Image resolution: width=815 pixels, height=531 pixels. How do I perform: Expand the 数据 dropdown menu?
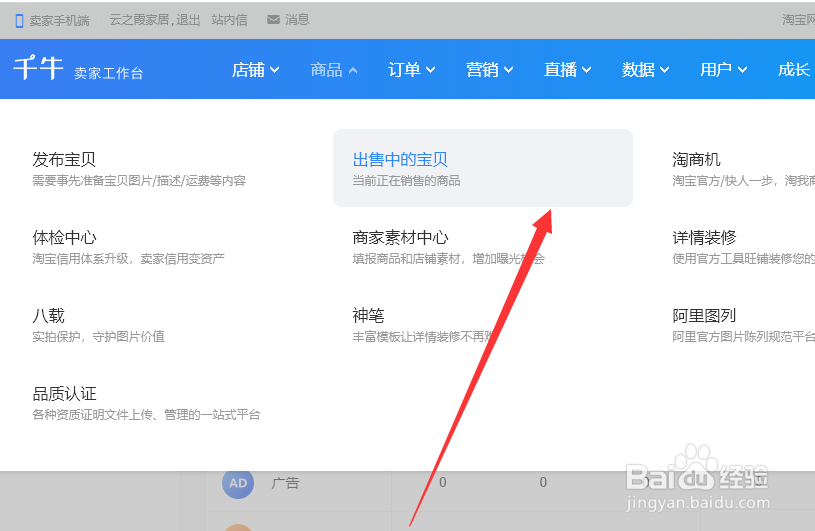tap(646, 70)
